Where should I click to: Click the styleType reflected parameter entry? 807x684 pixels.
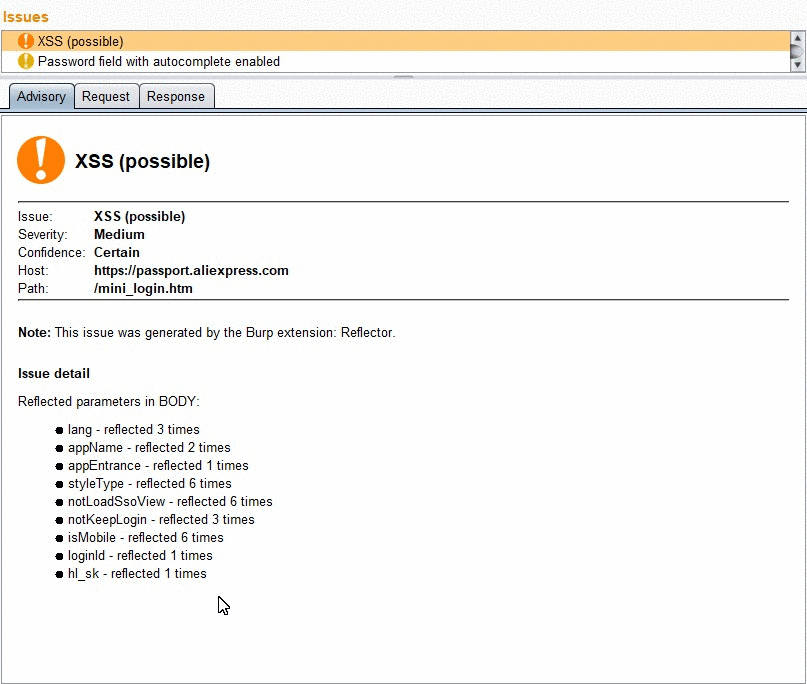[149, 484]
